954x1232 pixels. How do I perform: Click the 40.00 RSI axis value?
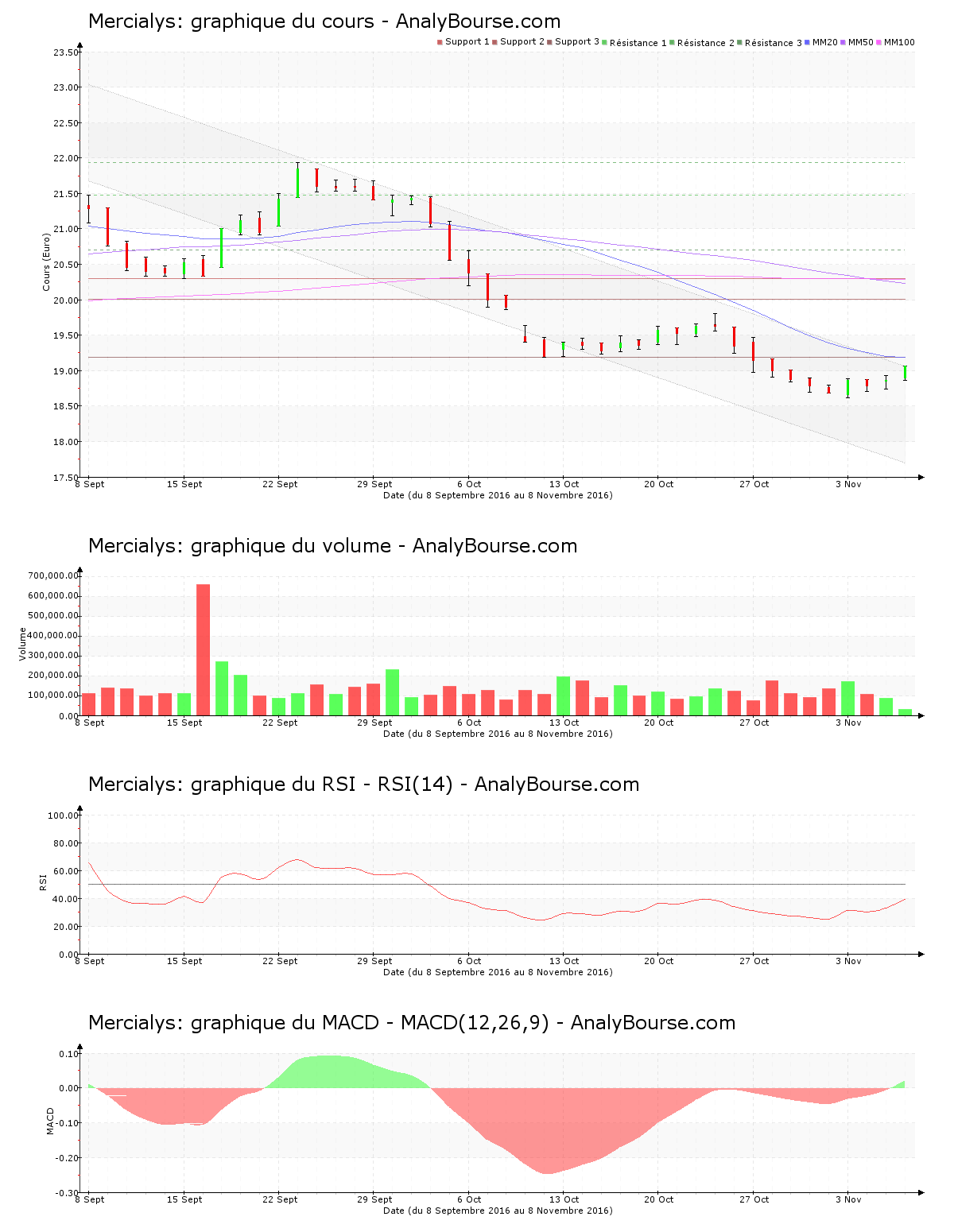(66, 899)
